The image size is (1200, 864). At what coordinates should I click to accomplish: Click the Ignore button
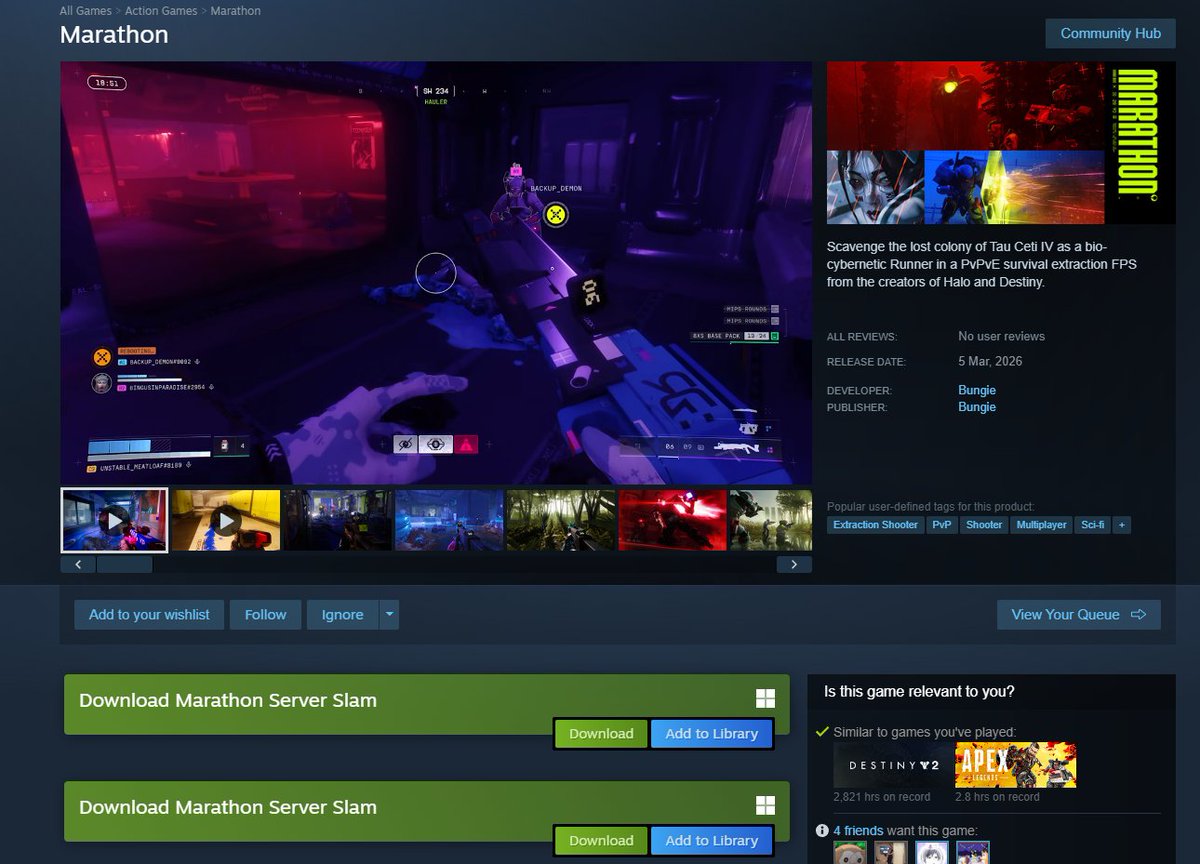pyautogui.click(x=342, y=615)
